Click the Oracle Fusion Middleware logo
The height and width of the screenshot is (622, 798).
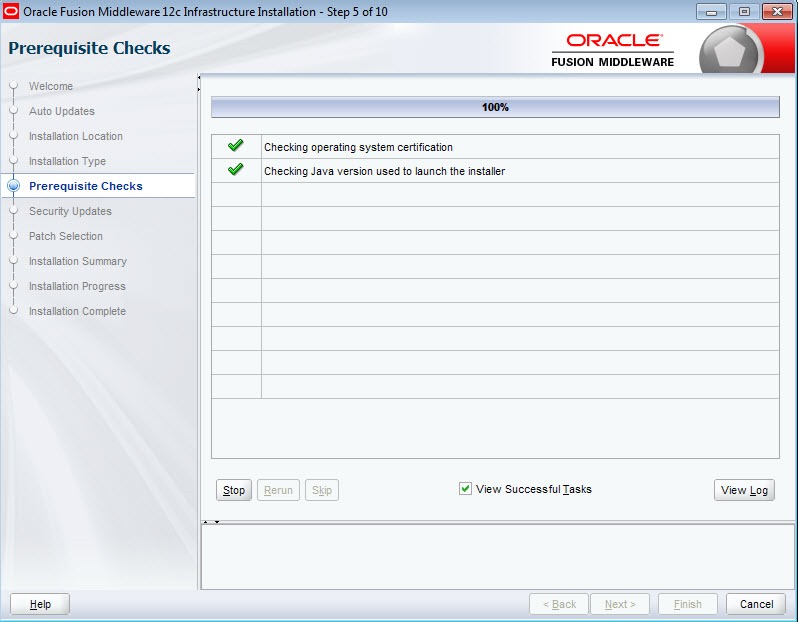point(613,50)
